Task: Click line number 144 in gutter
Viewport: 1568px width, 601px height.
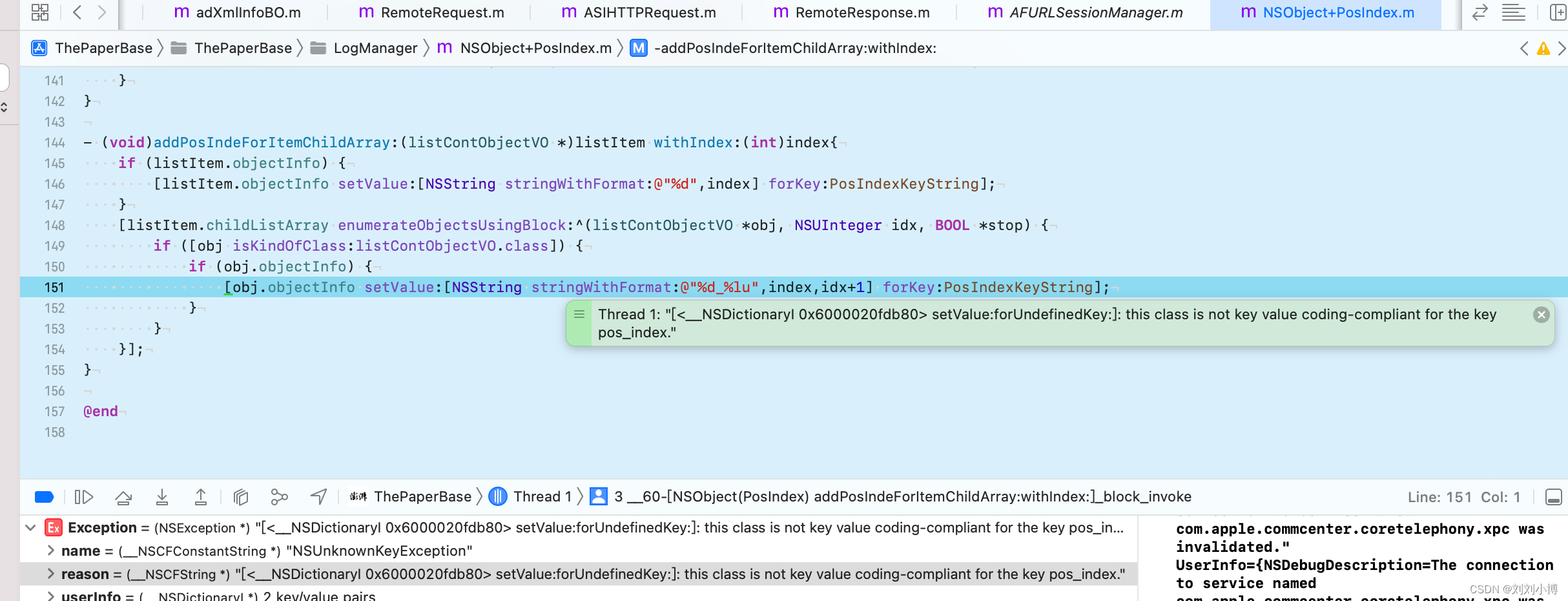Action: click(54, 143)
